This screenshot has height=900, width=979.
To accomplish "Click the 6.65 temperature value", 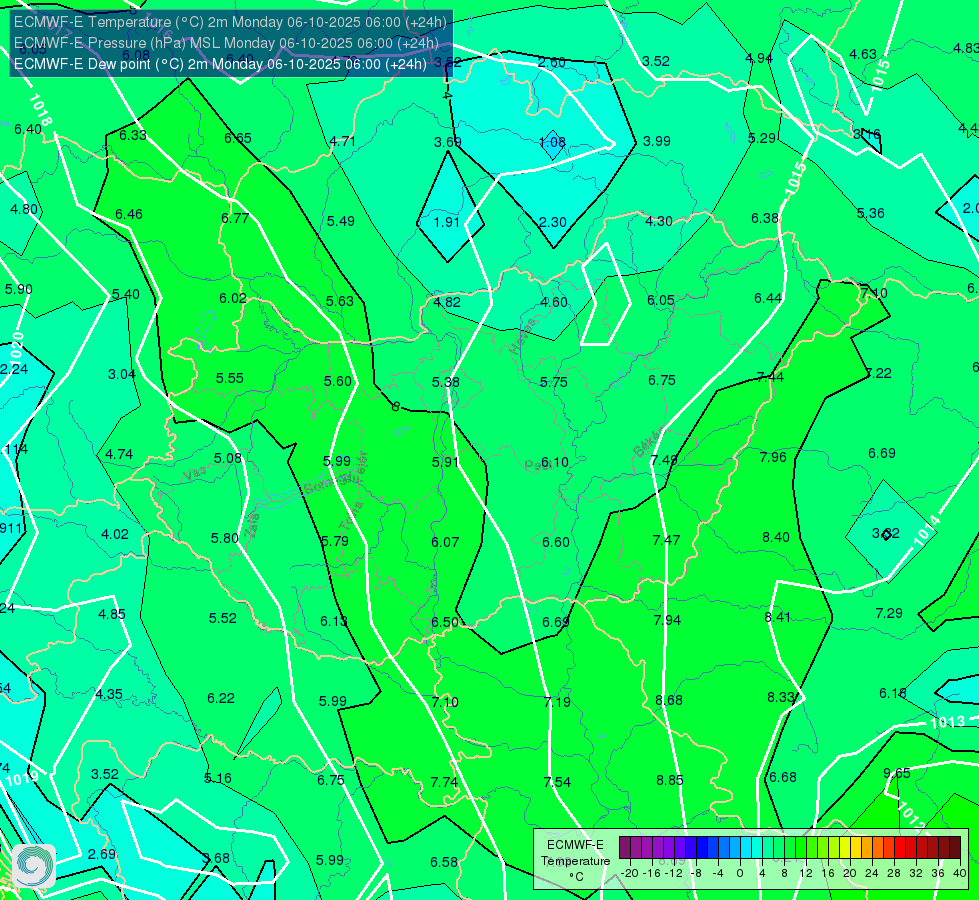I will (238, 138).
